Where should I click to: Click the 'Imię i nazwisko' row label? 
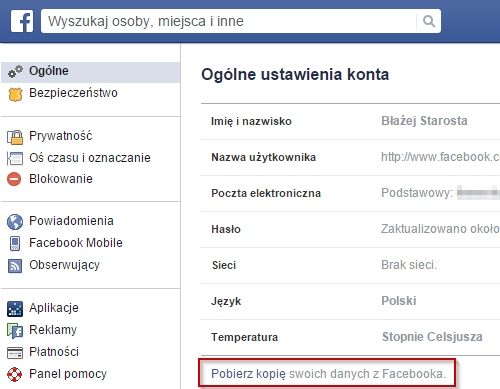coord(251,121)
